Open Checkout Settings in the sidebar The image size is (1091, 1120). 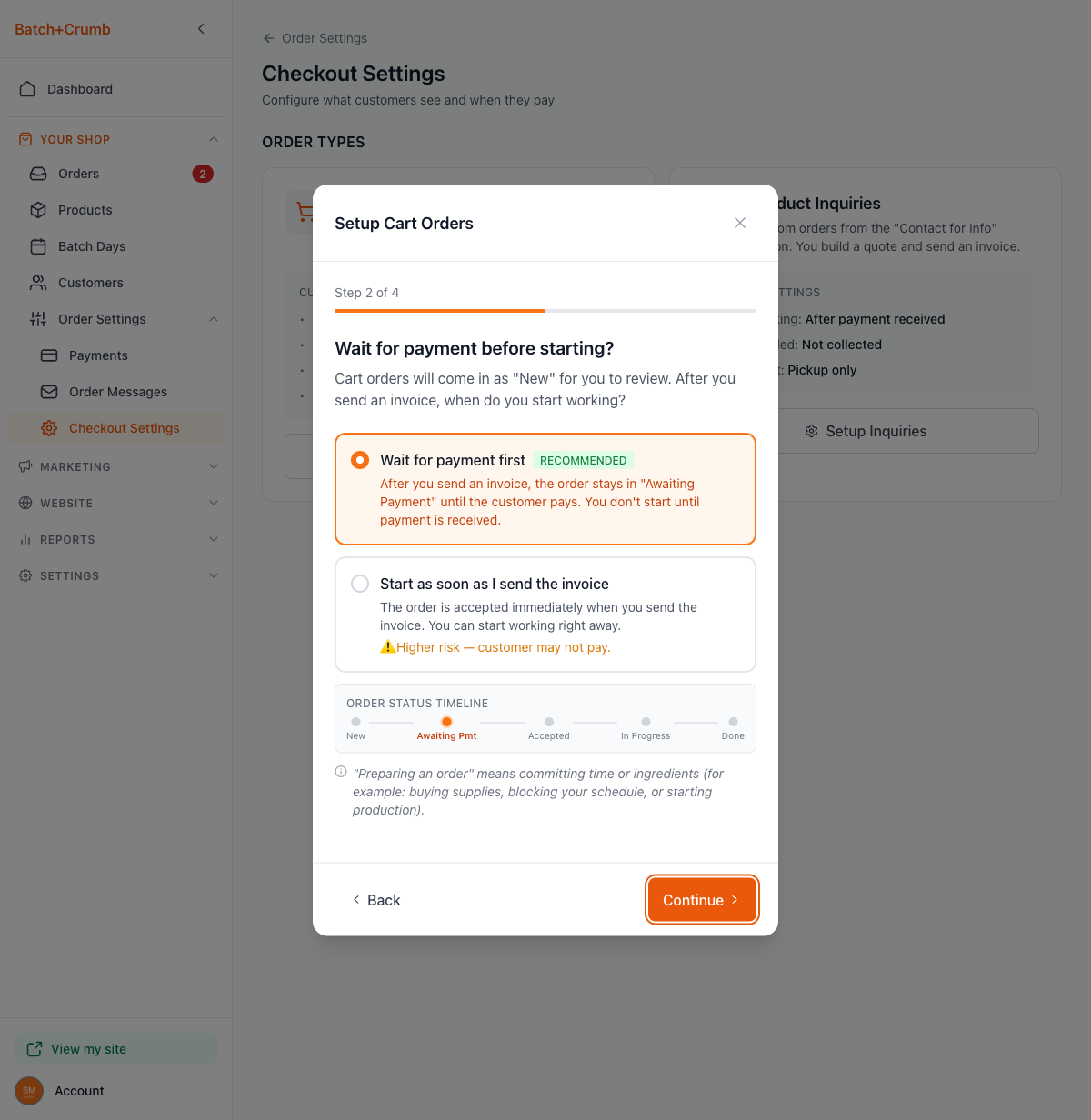pyautogui.click(x=124, y=428)
